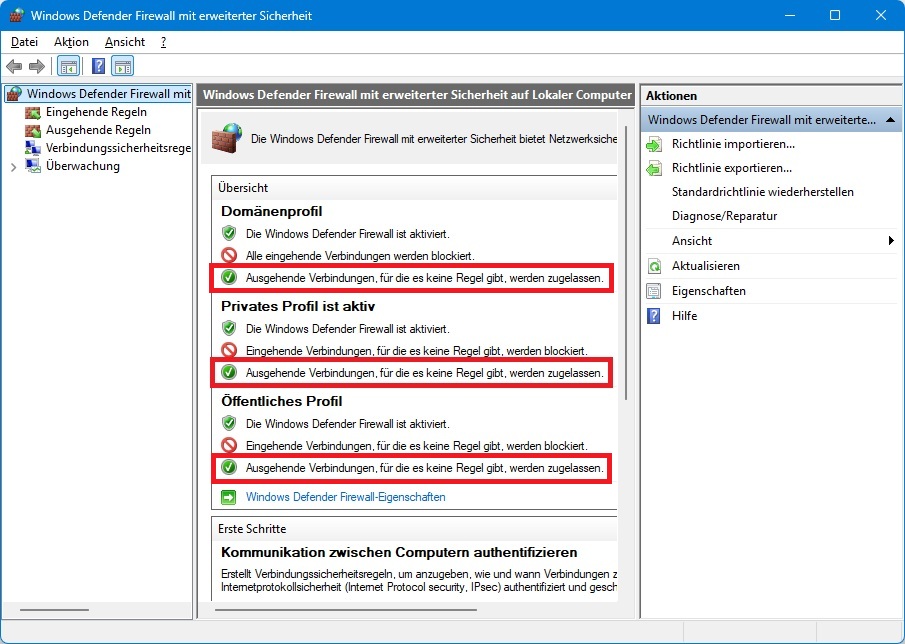905x644 pixels.
Task: Select Eingehende Regeln in tree
Action: coord(96,112)
